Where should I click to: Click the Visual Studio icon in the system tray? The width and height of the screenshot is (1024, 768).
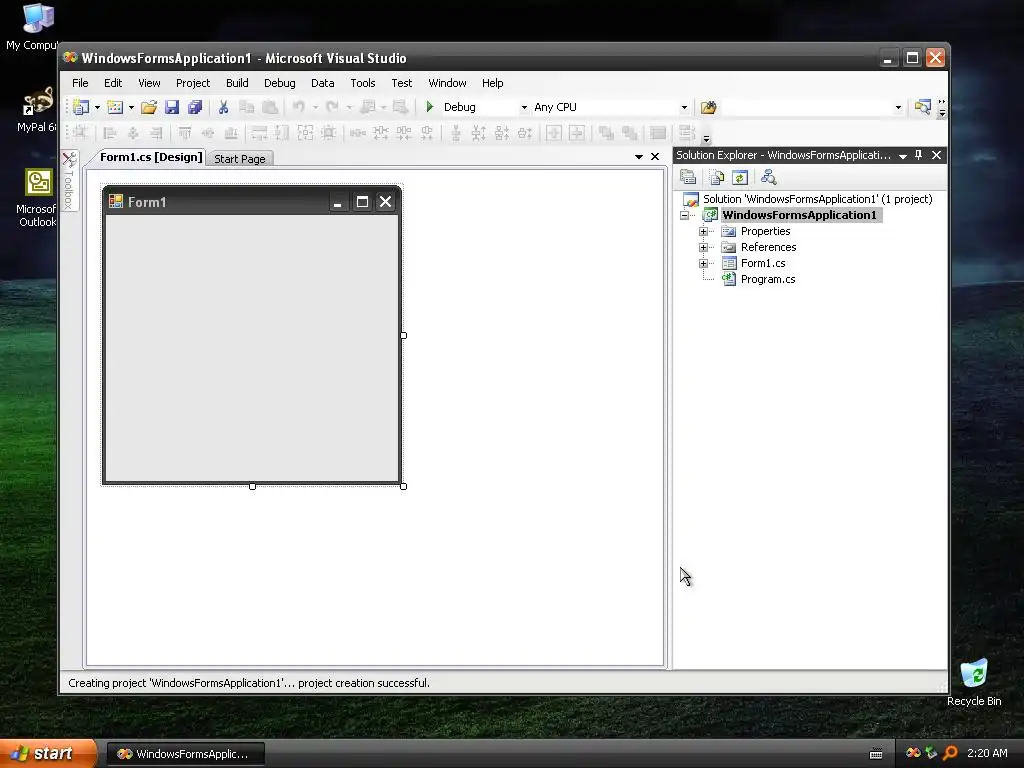click(x=913, y=753)
